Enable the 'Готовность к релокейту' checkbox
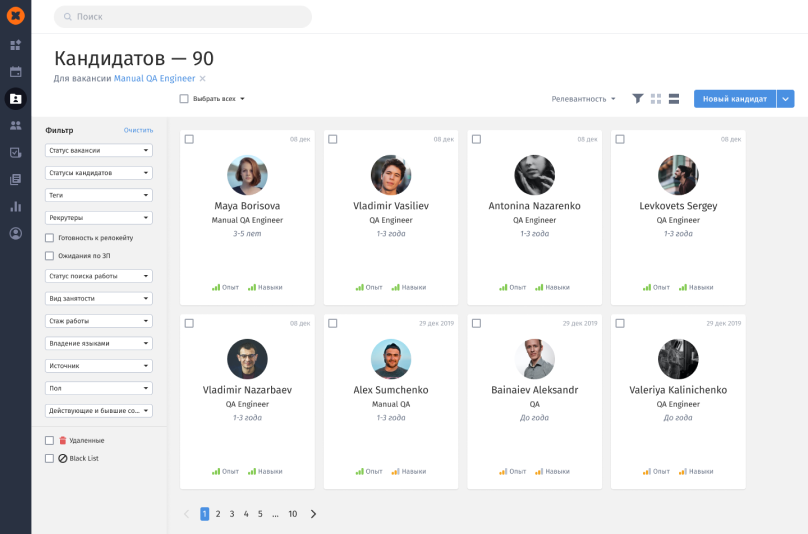The width and height of the screenshot is (808, 534). coord(50,238)
